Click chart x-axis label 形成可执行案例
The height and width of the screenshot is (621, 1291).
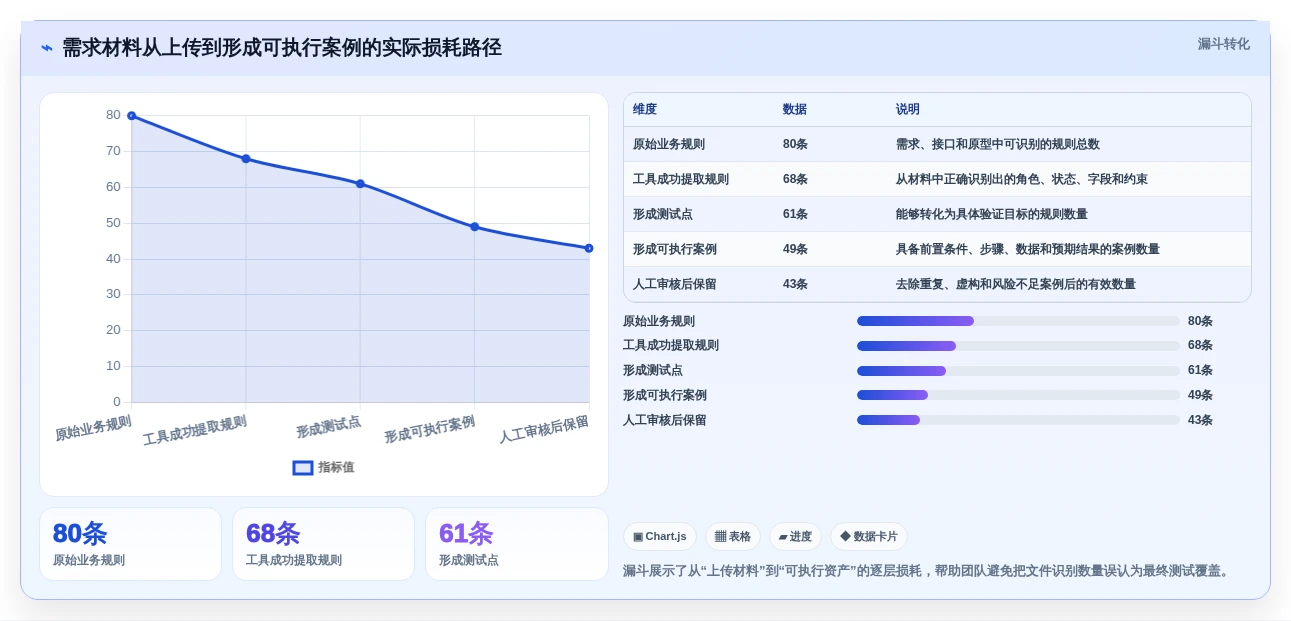click(x=430, y=429)
